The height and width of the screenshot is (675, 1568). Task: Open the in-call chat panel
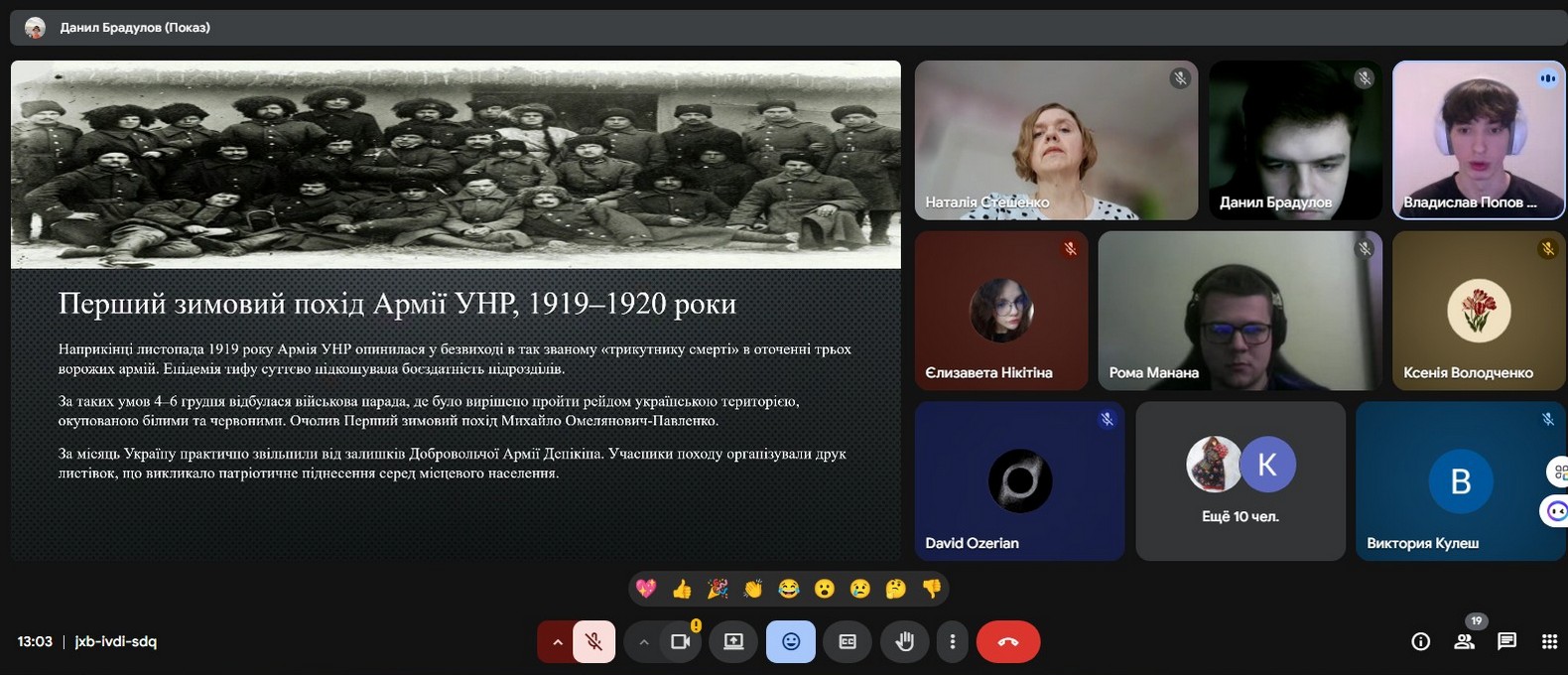(1506, 642)
